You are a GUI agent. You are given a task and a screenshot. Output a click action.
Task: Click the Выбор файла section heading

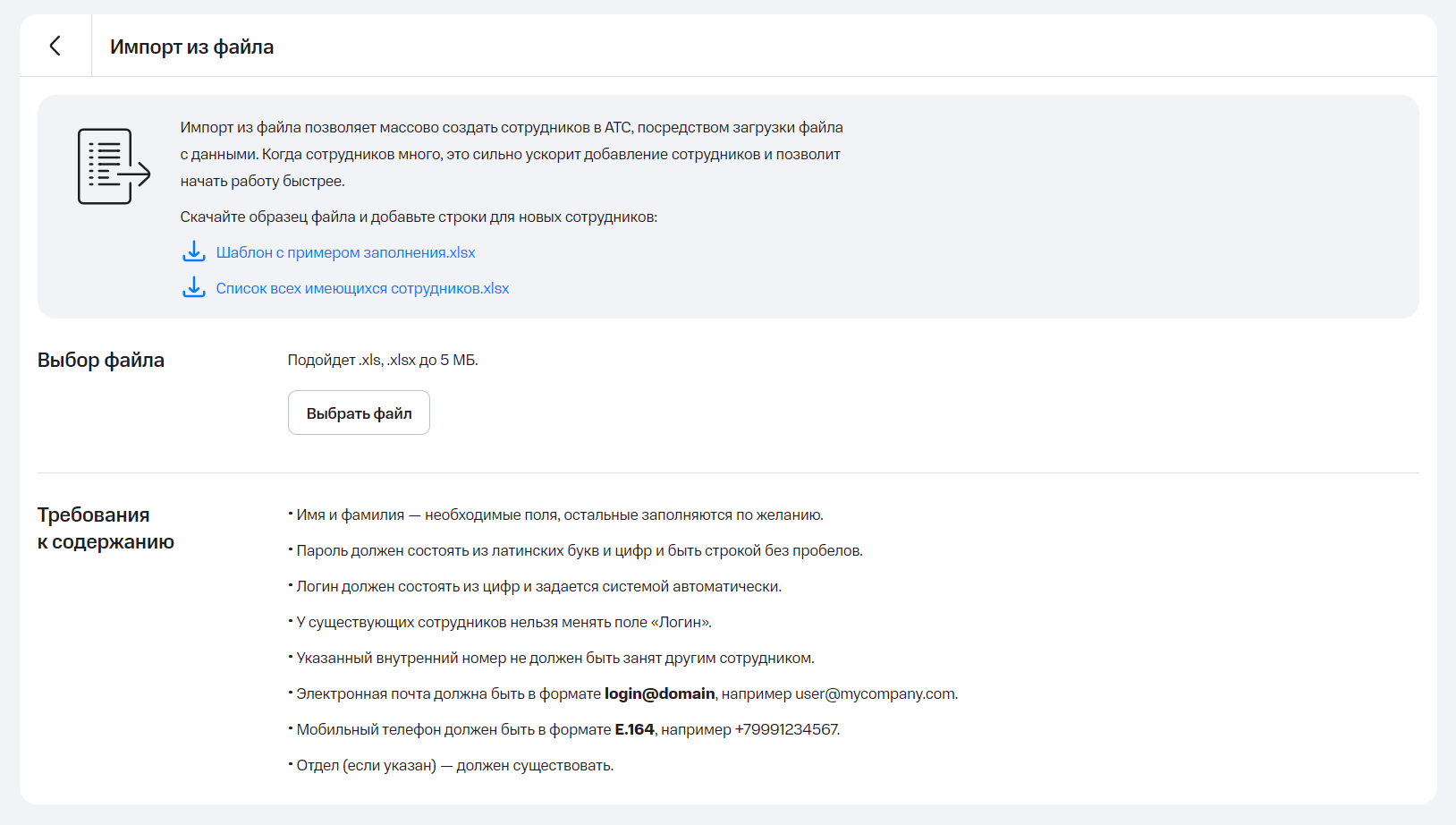101,360
